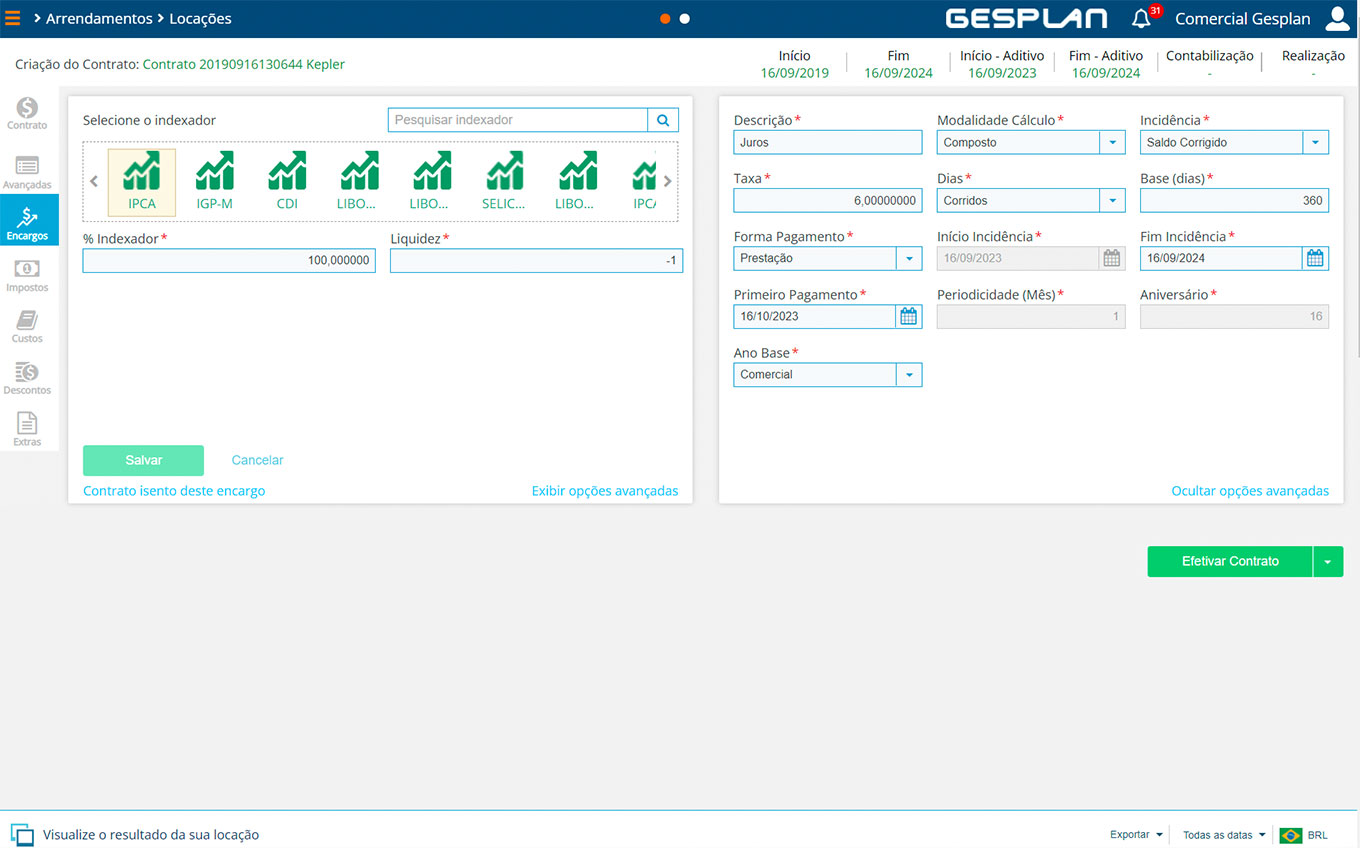This screenshot has width=1360, height=850.
Task: Go to the Descontos sidebar tab
Action: 28,379
